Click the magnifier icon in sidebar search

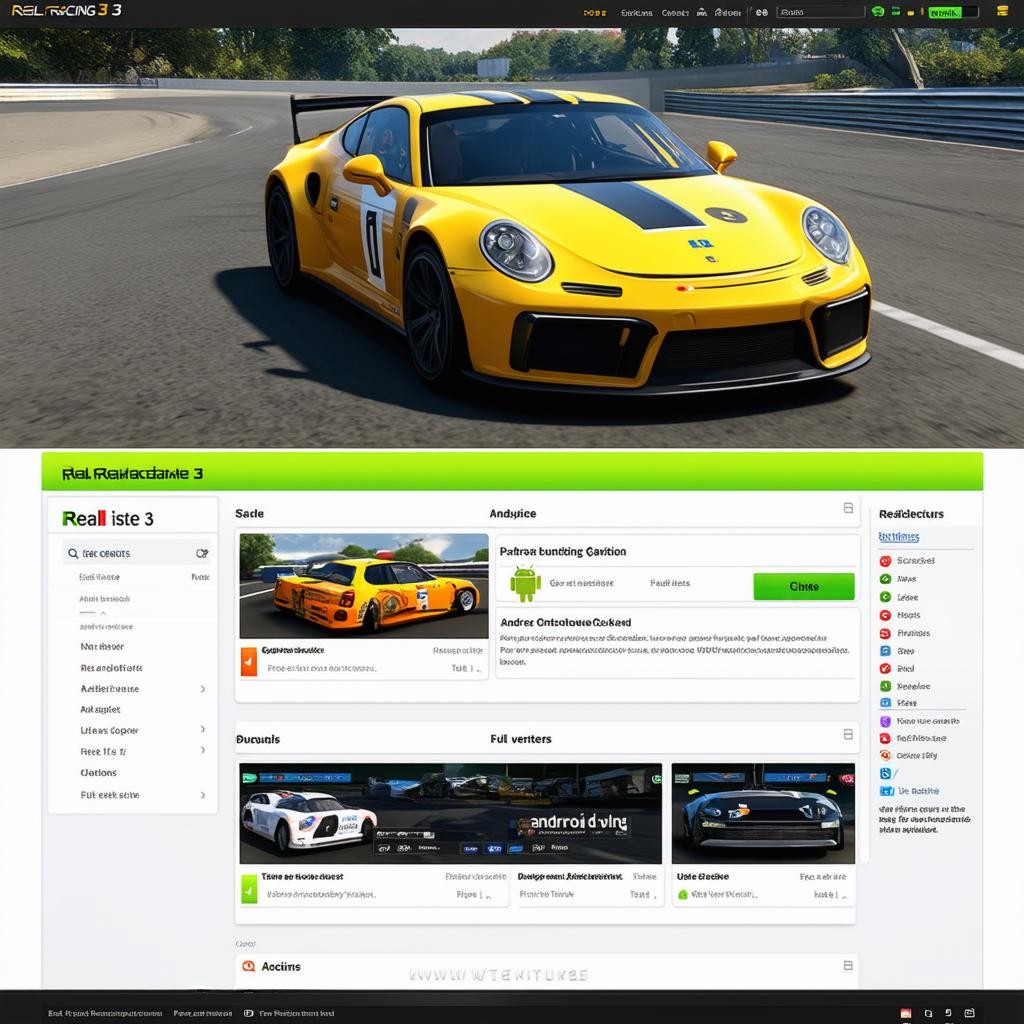(x=73, y=553)
